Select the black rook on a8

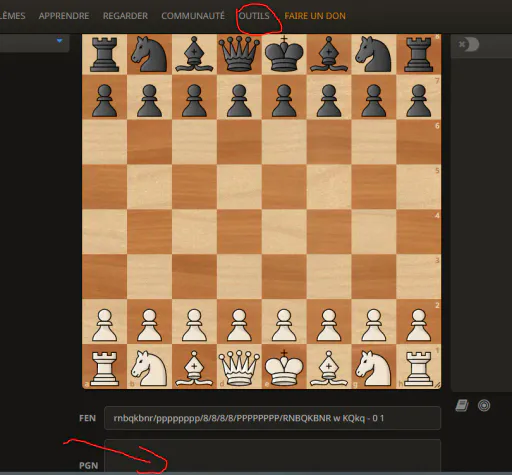click(105, 54)
